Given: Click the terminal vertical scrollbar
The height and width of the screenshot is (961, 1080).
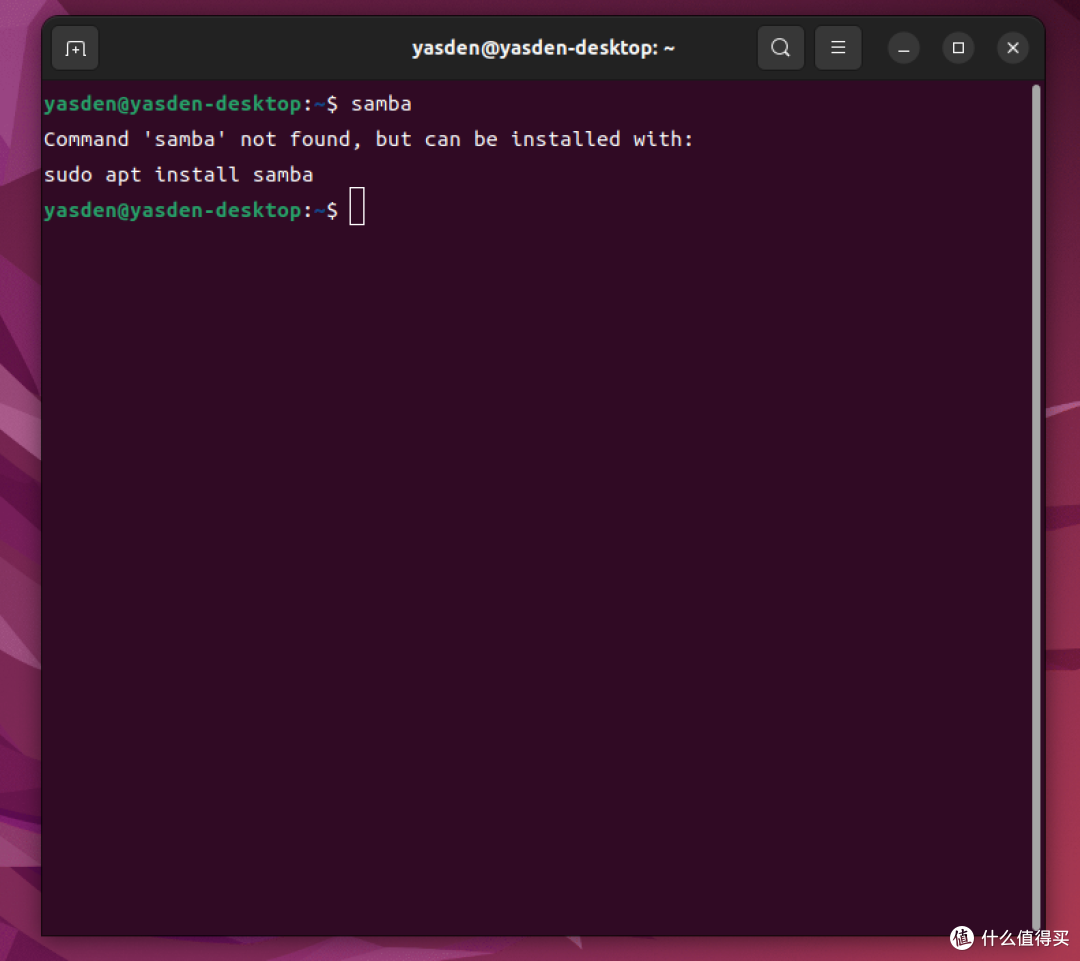Looking at the screenshot, I should click(x=1036, y=500).
